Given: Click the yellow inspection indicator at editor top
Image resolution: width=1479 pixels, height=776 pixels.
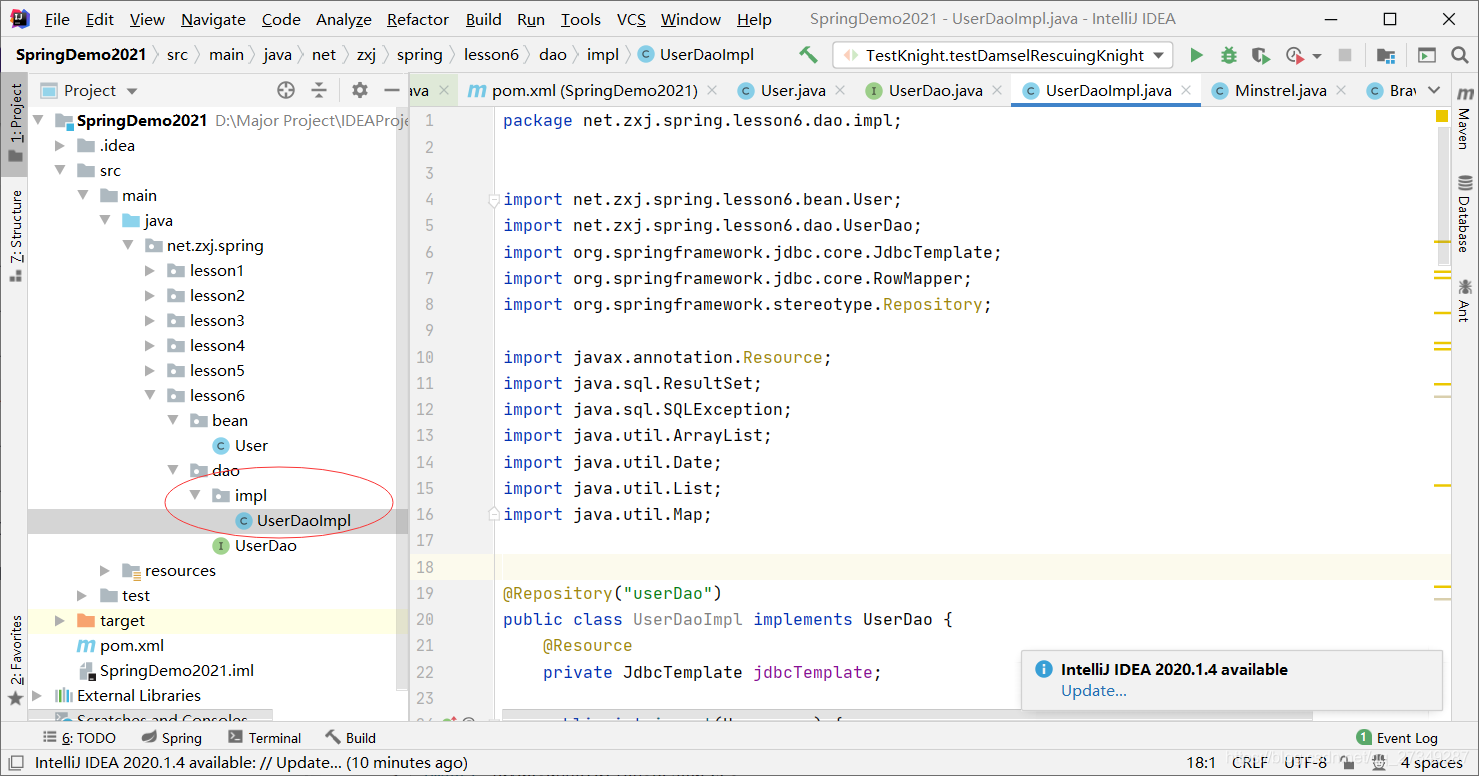Looking at the screenshot, I should 1442,117.
